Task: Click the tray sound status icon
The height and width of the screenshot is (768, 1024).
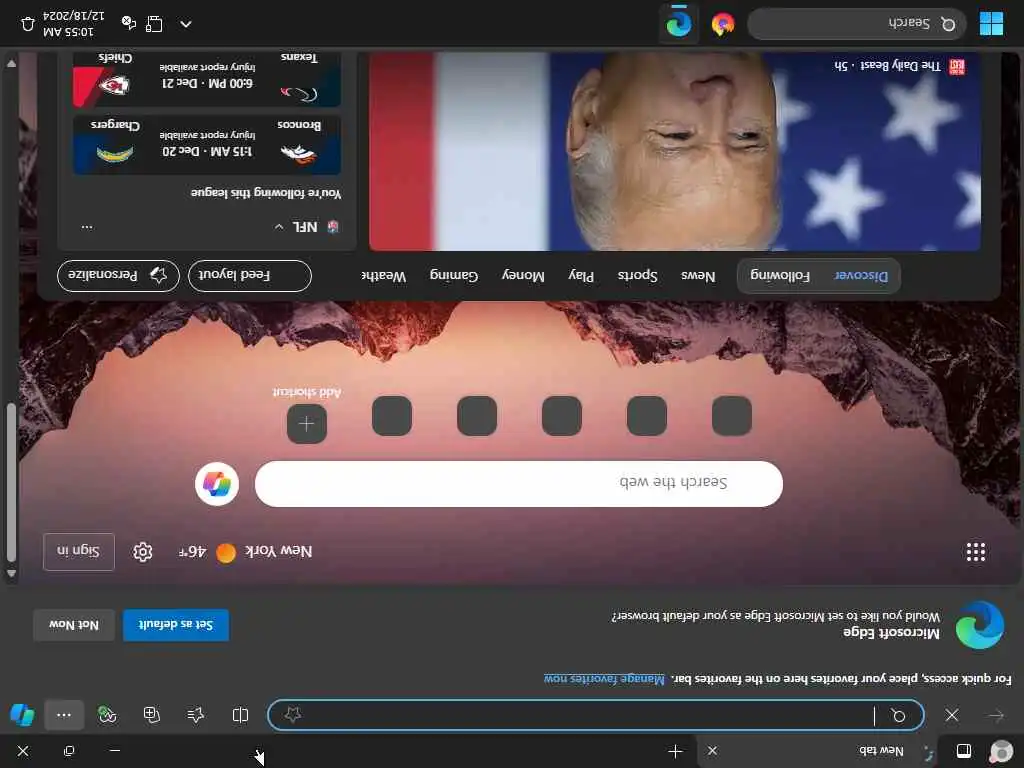Action: click(x=129, y=24)
